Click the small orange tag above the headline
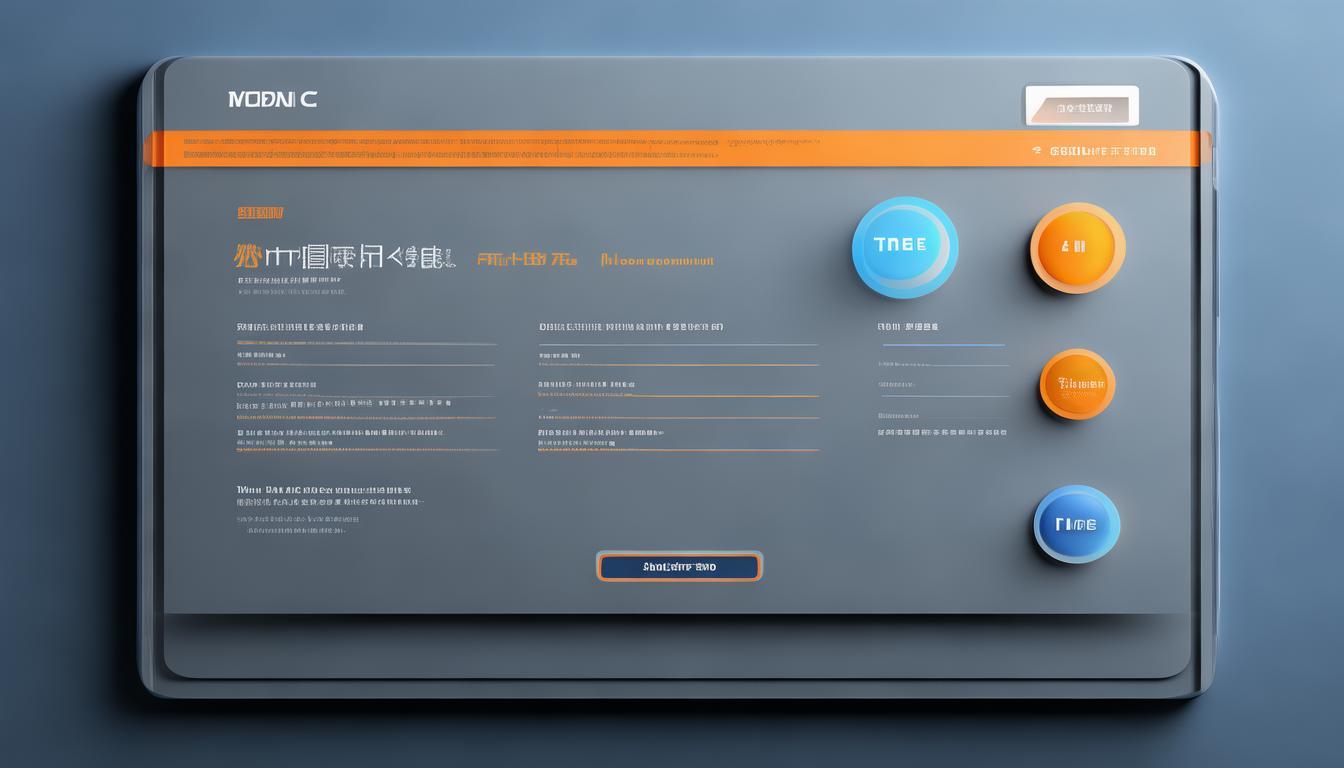Image resolution: width=1344 pixels, height=768 pixels. click(260, 212)
